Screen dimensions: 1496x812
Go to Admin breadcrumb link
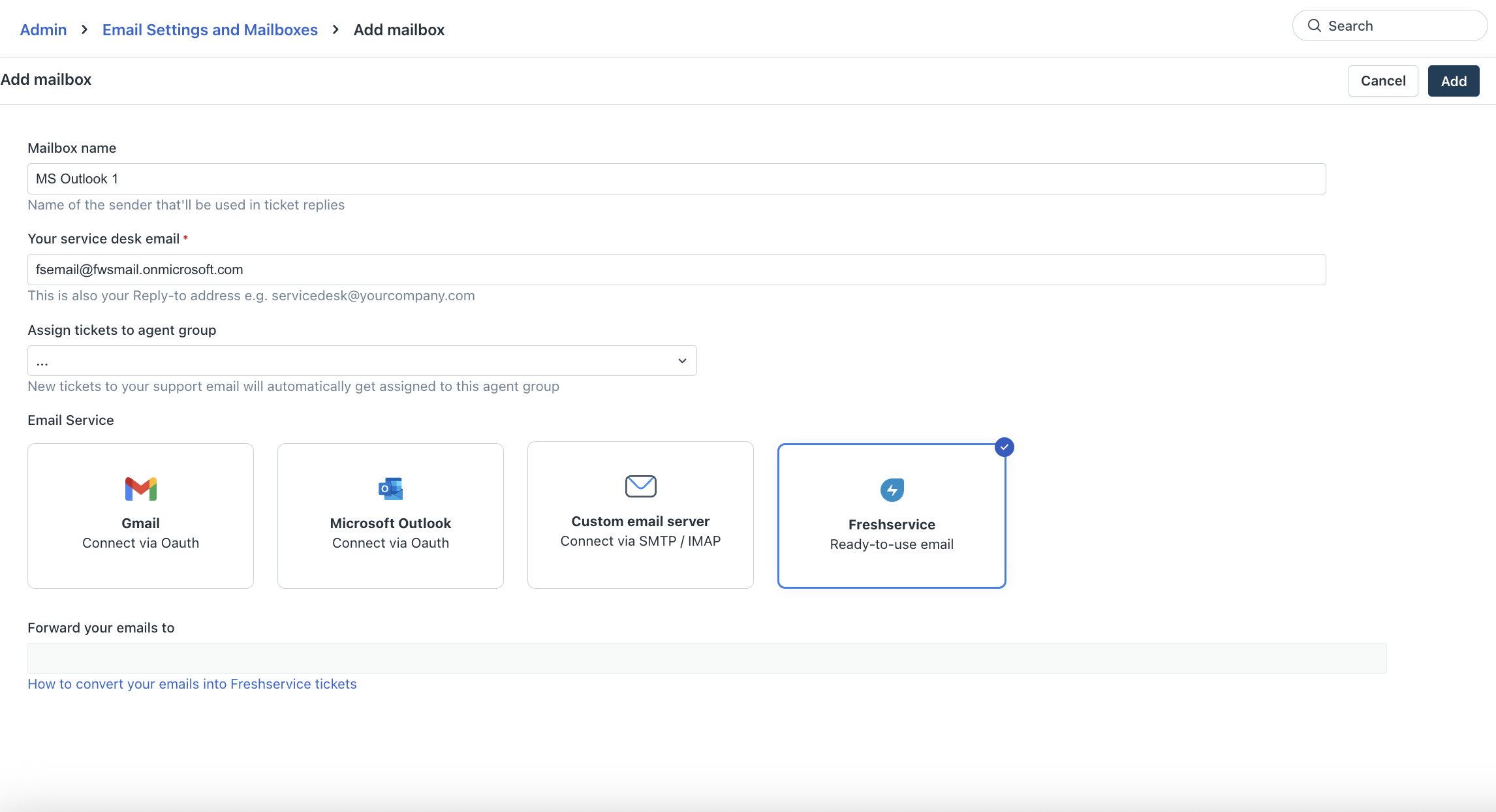pyautogui.click(x=43, y=30)
